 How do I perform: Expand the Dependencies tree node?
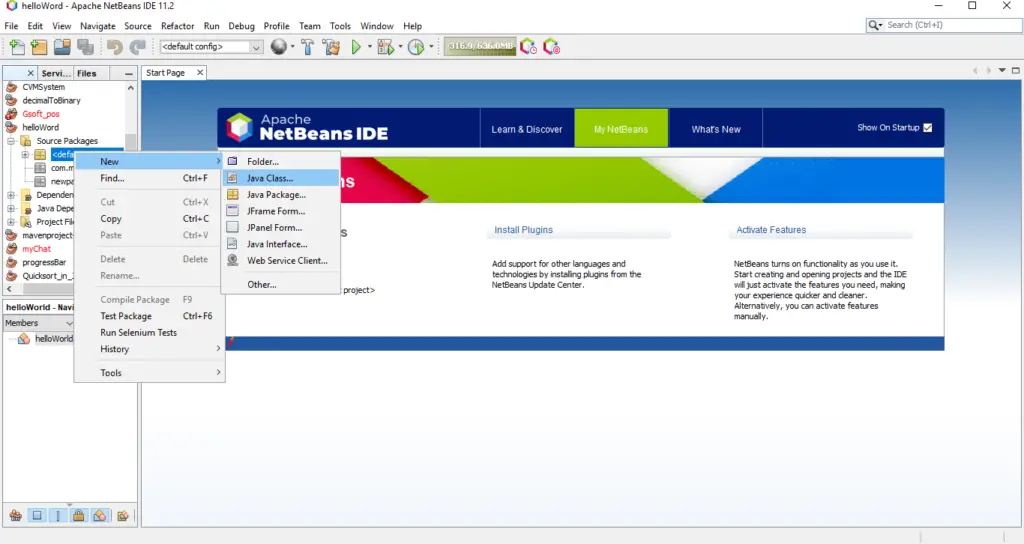pos(11,195)
